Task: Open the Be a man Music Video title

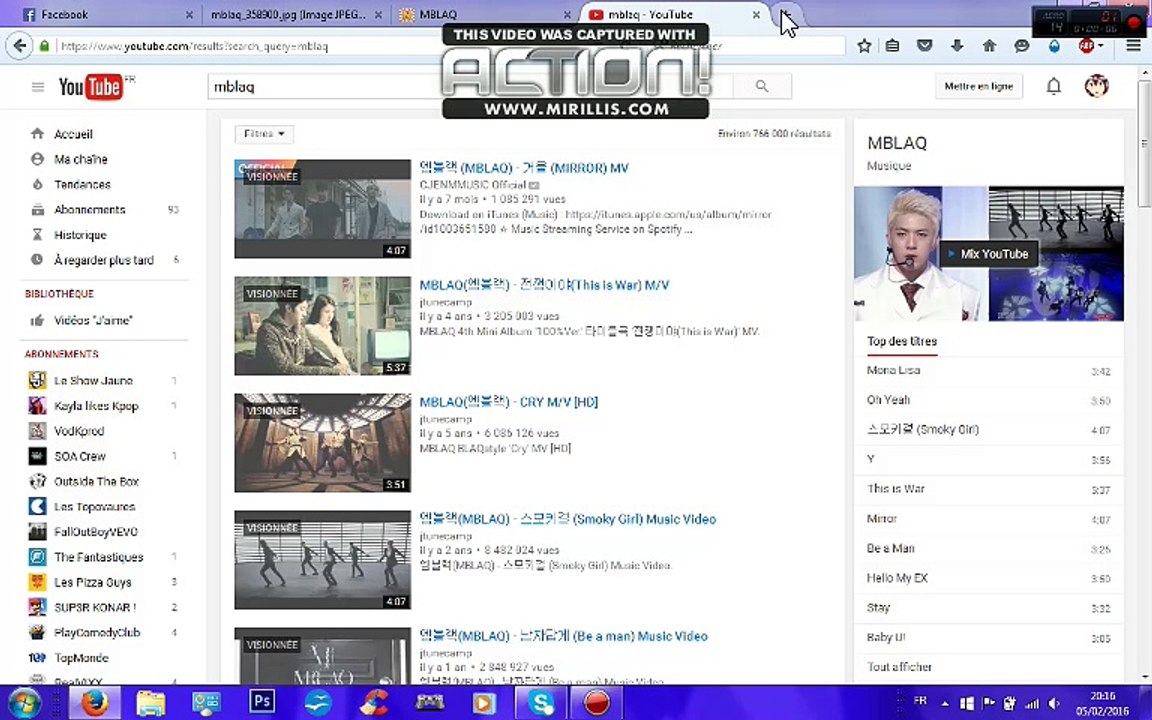Action: [564, 636]
